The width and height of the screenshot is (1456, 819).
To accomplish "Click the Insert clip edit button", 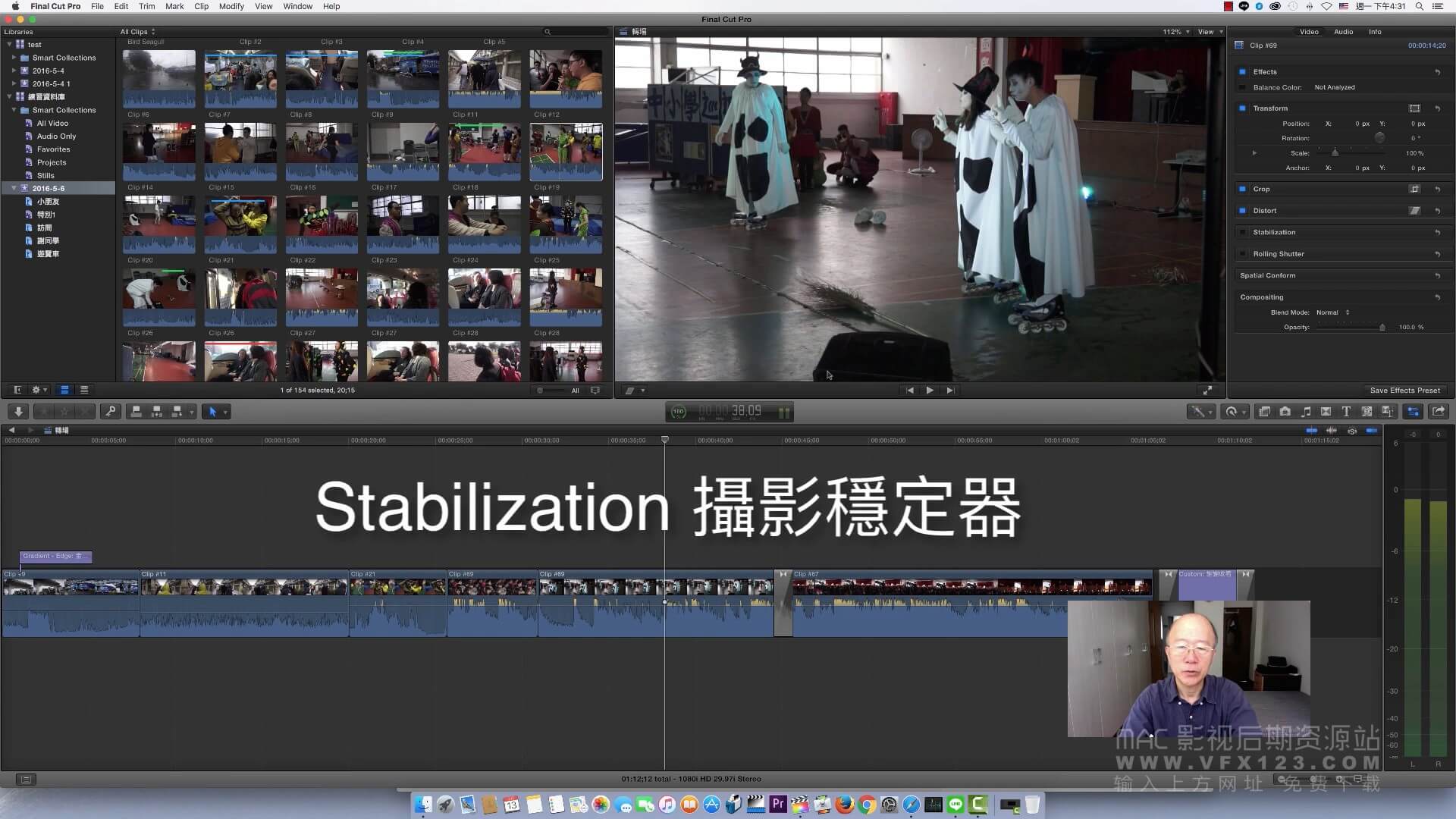I will click(x=157, y=412).
